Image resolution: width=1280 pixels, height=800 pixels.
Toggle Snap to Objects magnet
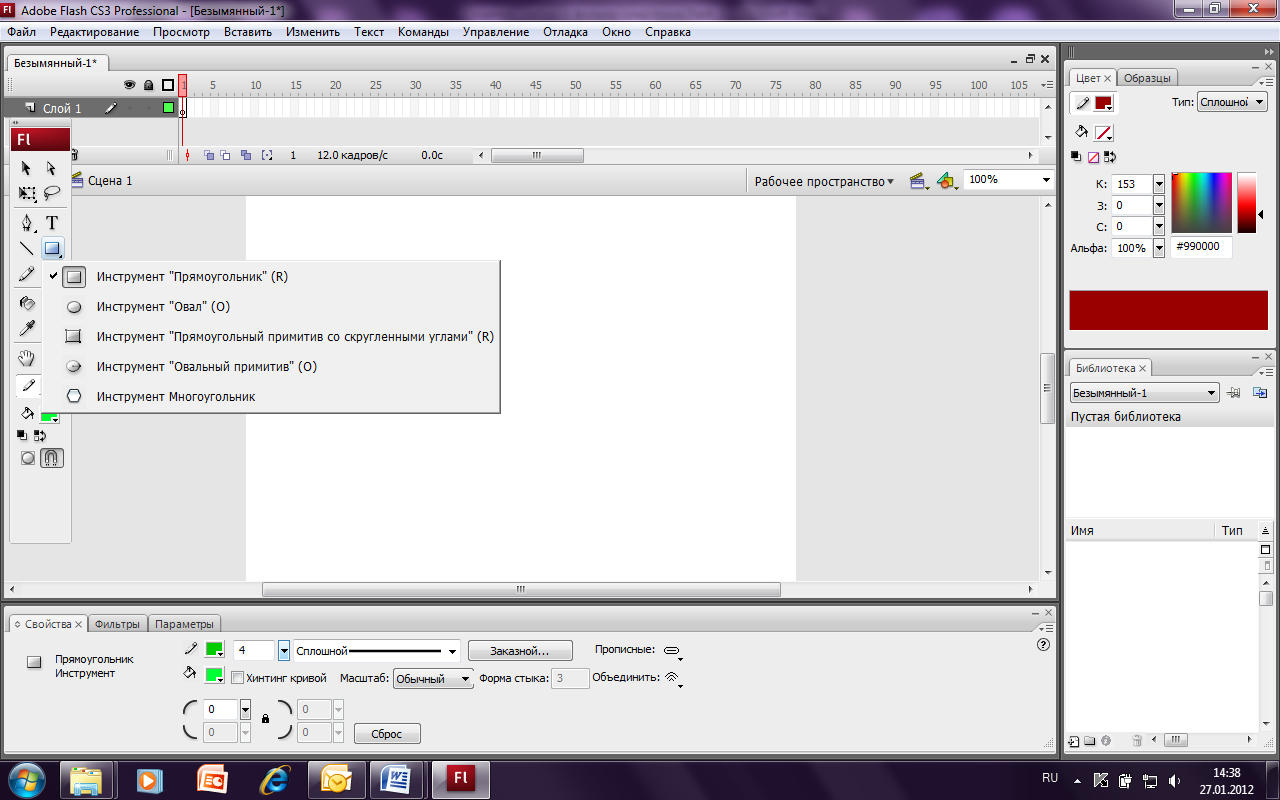tap(52, 458)
